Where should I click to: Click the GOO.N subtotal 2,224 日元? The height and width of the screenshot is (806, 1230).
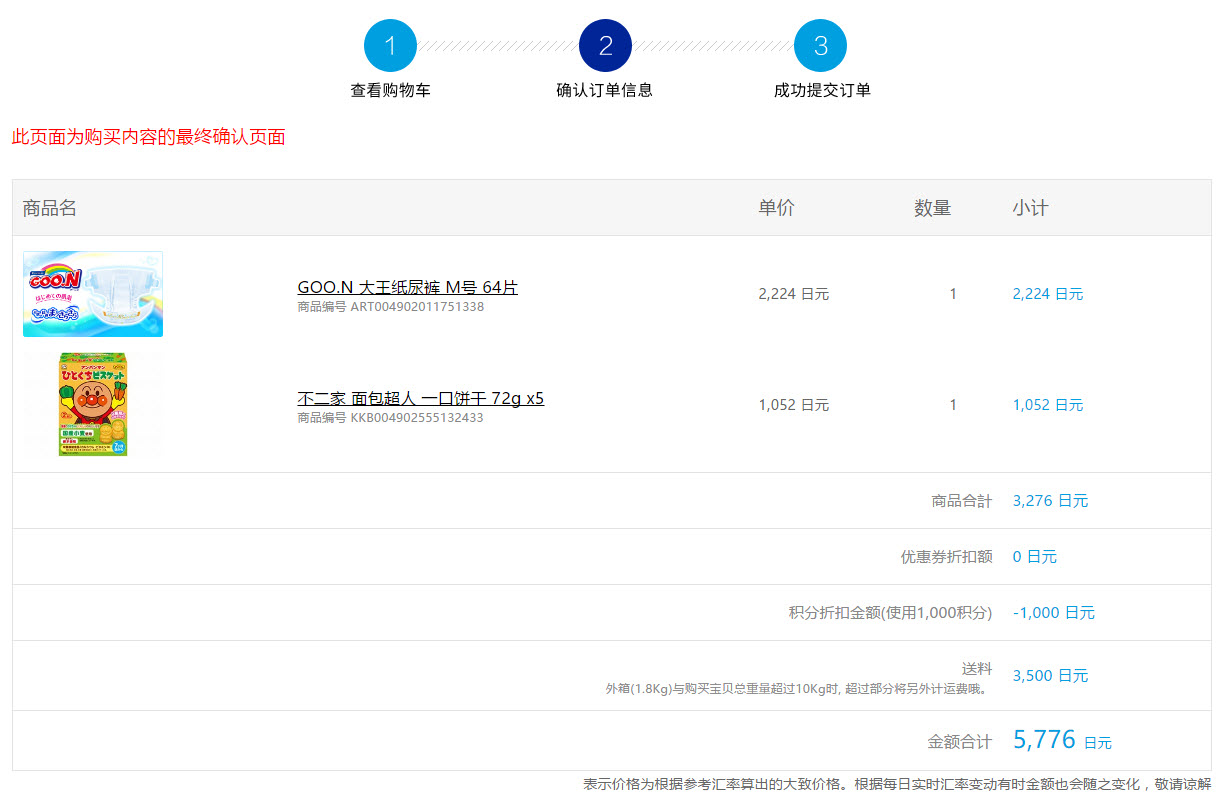point(1048,294)
